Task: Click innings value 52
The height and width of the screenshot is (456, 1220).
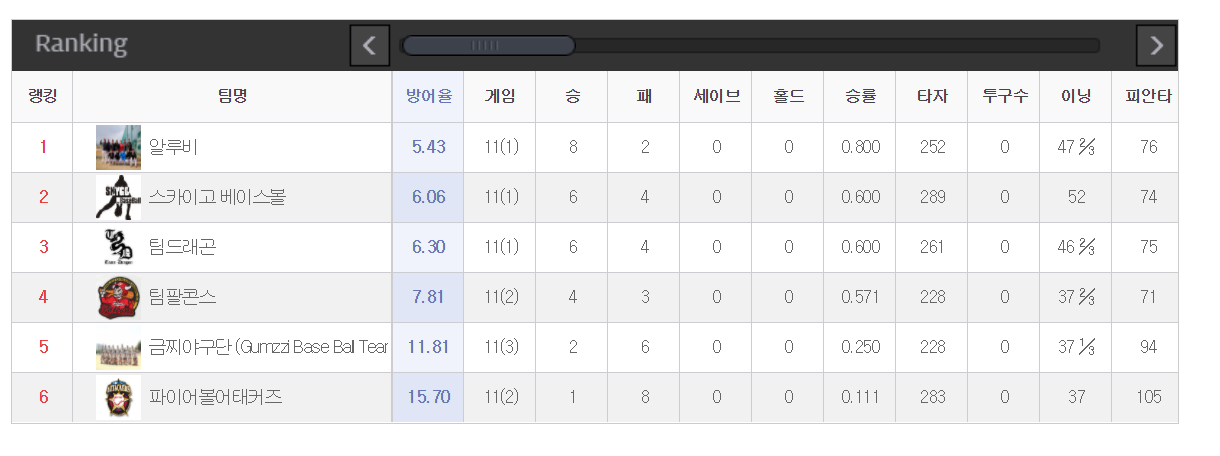Action: point(1076,197)
